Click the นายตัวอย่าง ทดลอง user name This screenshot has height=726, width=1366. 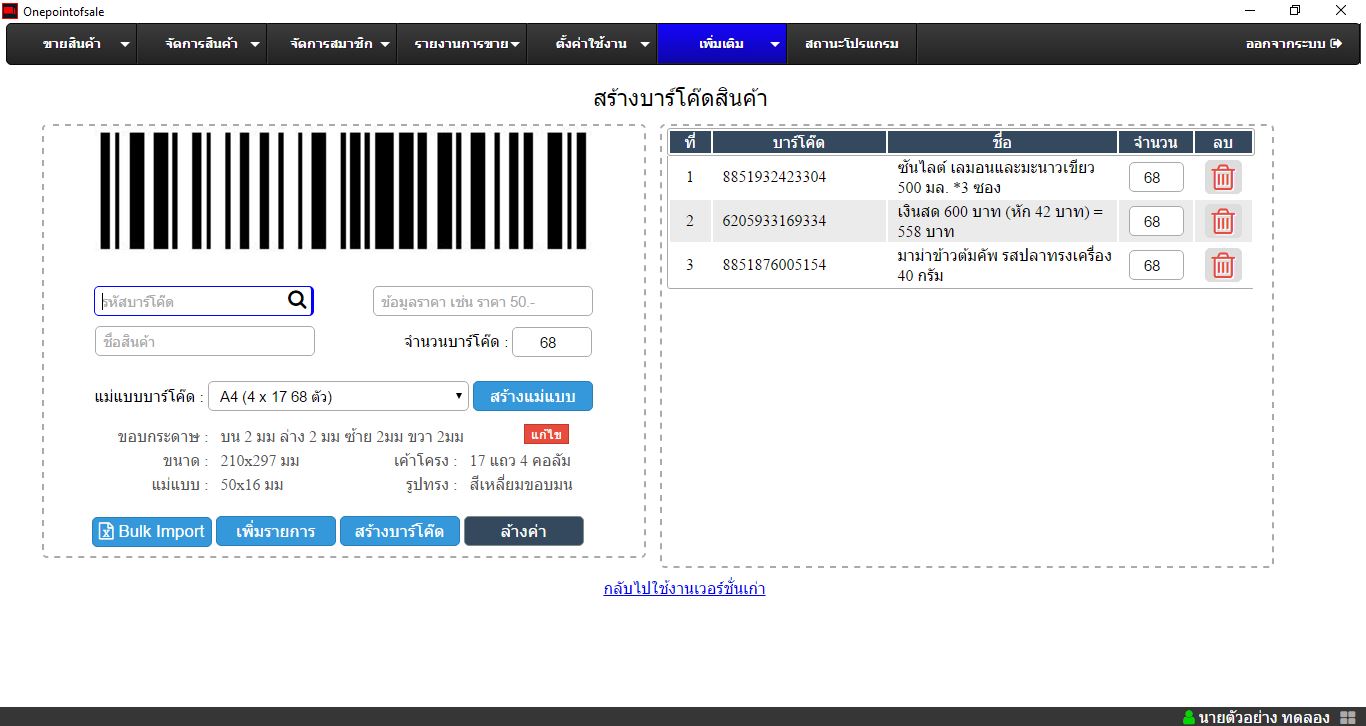(1264, 717)
